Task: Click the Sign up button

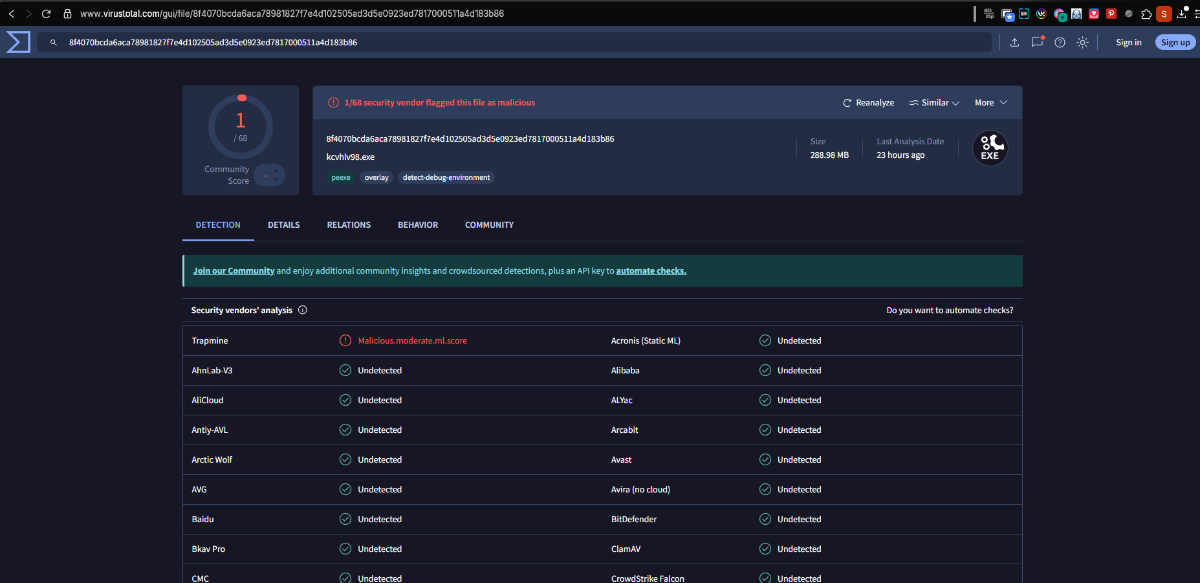Action: click(1175, 42)
